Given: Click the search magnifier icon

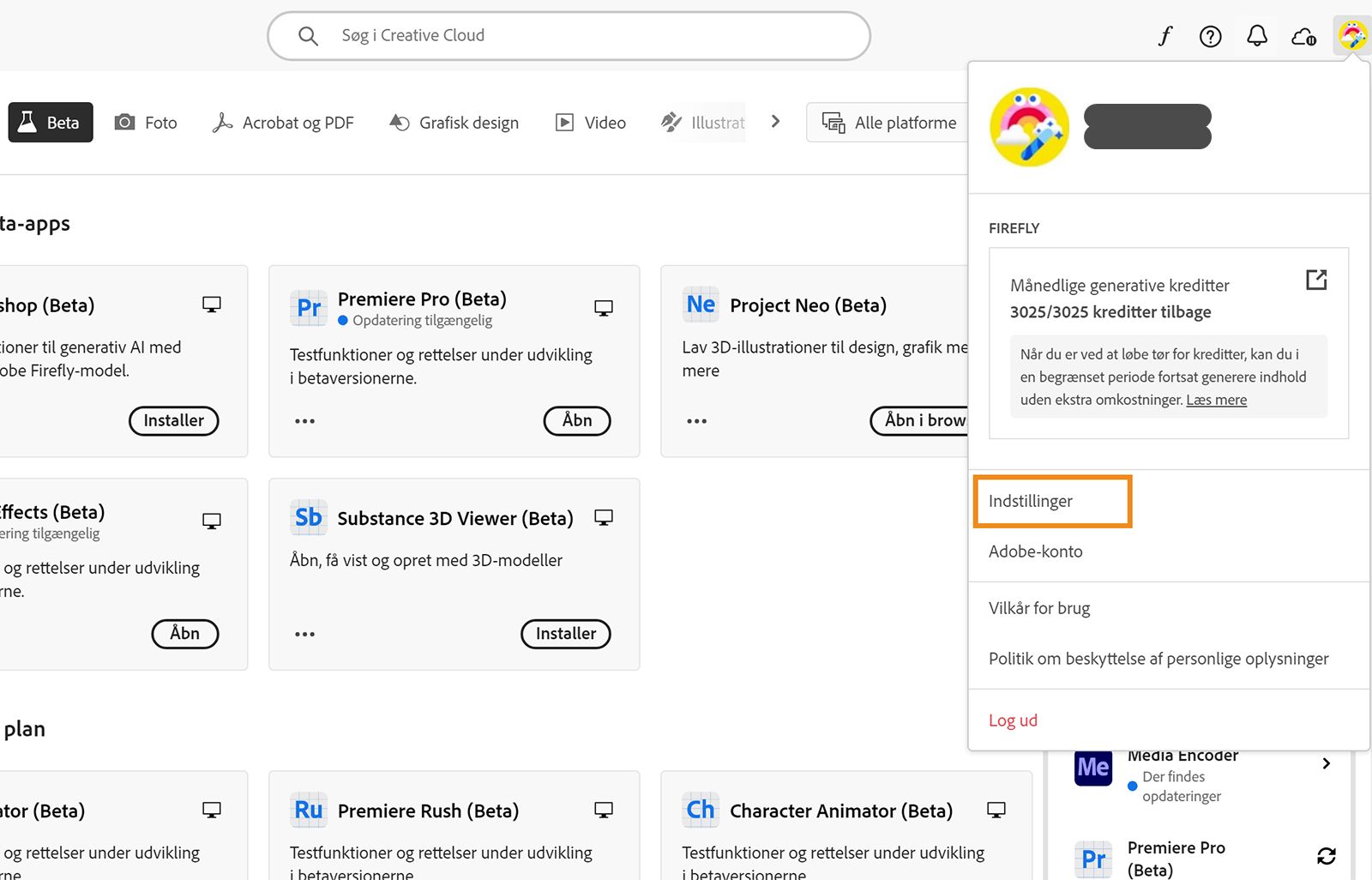Looking at the screenshot, I should pos(308,36).
